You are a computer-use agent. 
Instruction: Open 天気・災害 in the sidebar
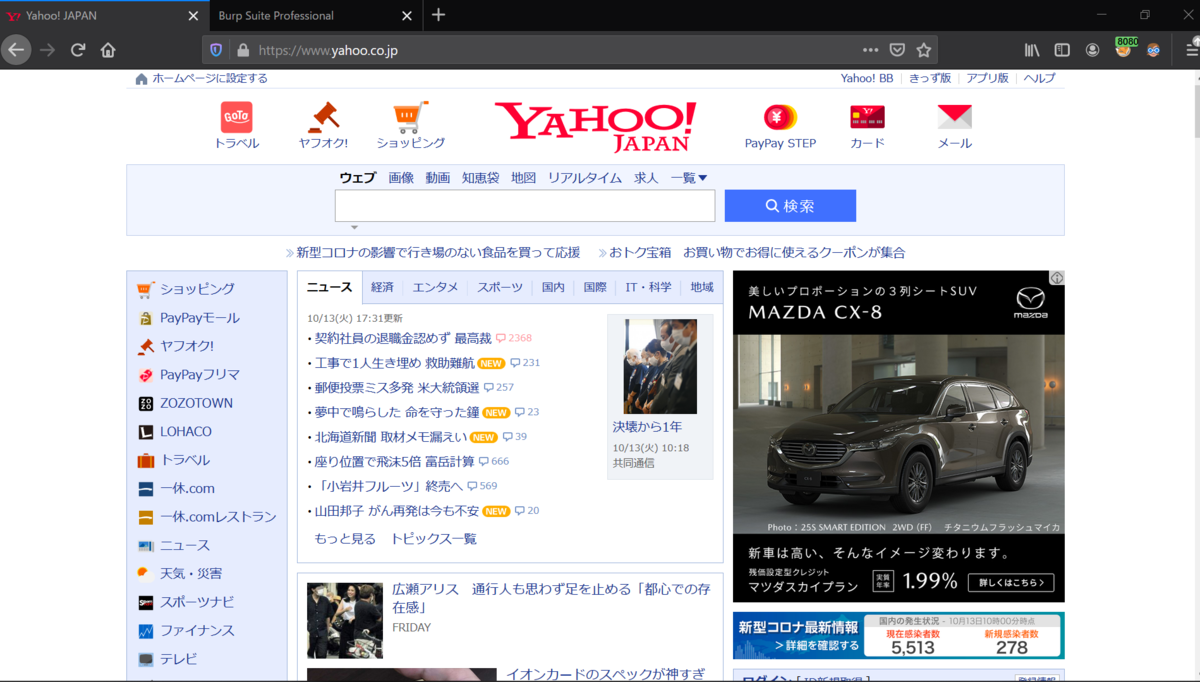191,574
